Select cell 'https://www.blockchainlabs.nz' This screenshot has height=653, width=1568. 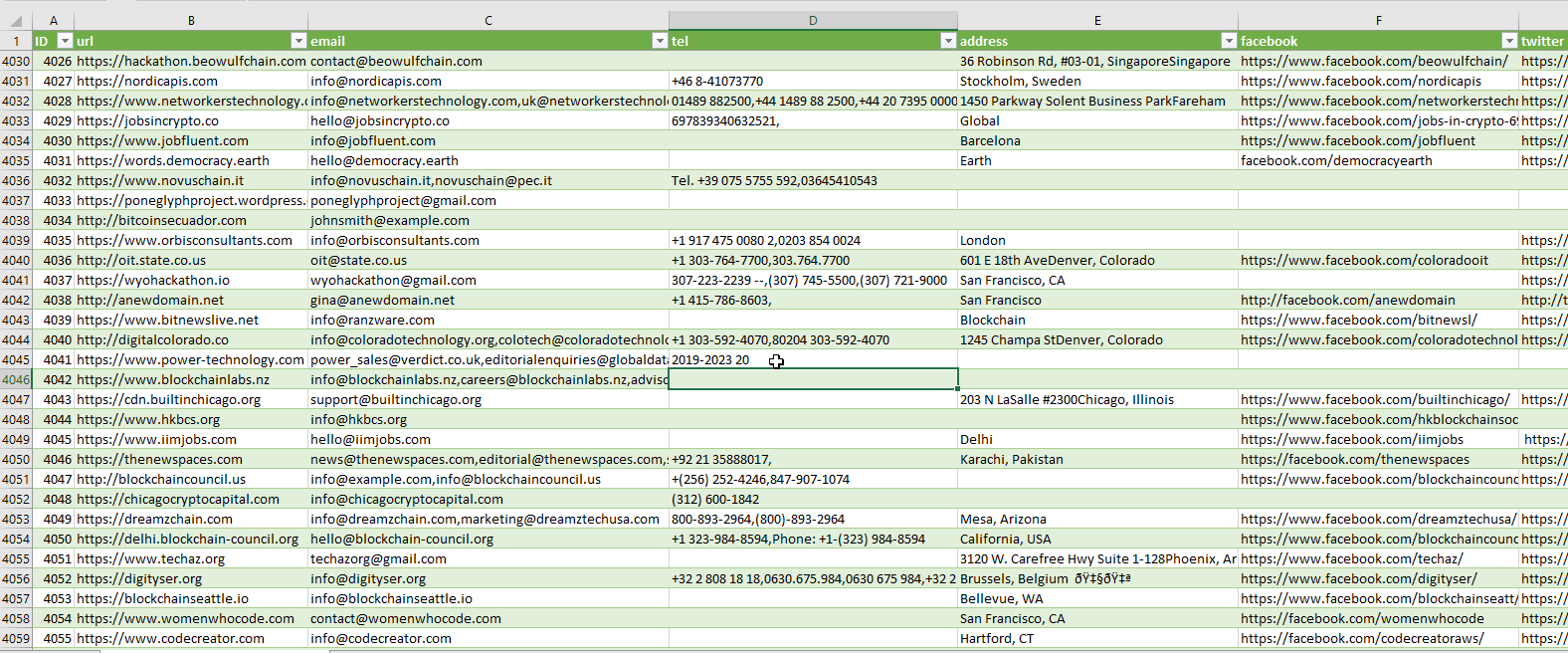[x=191, y=379]
